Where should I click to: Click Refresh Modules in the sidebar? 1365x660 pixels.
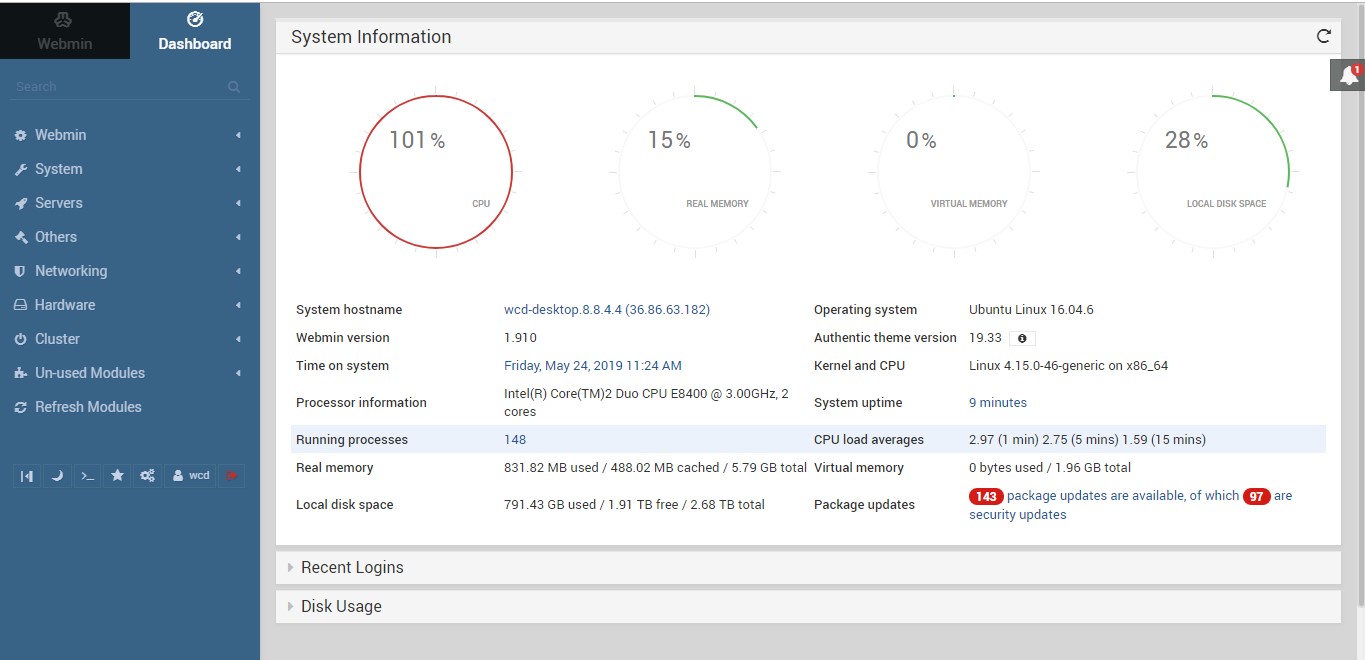86,407
